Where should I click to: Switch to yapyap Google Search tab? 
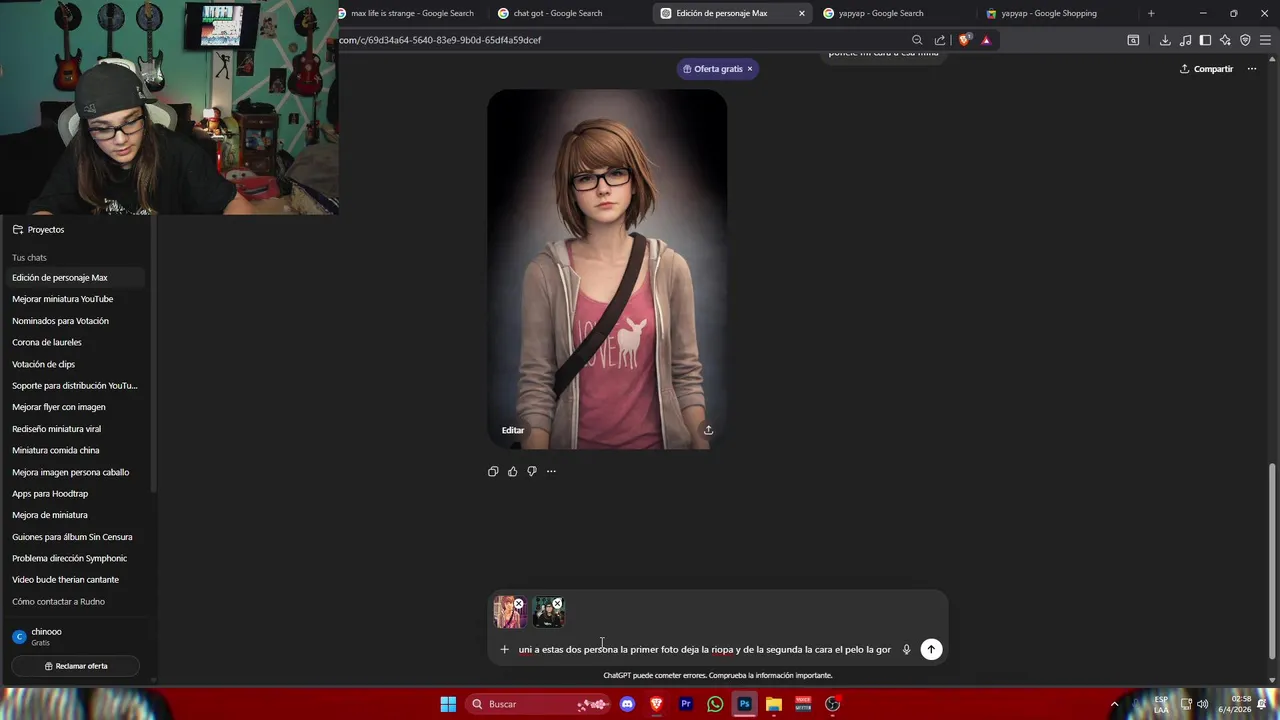coord(881,13)
